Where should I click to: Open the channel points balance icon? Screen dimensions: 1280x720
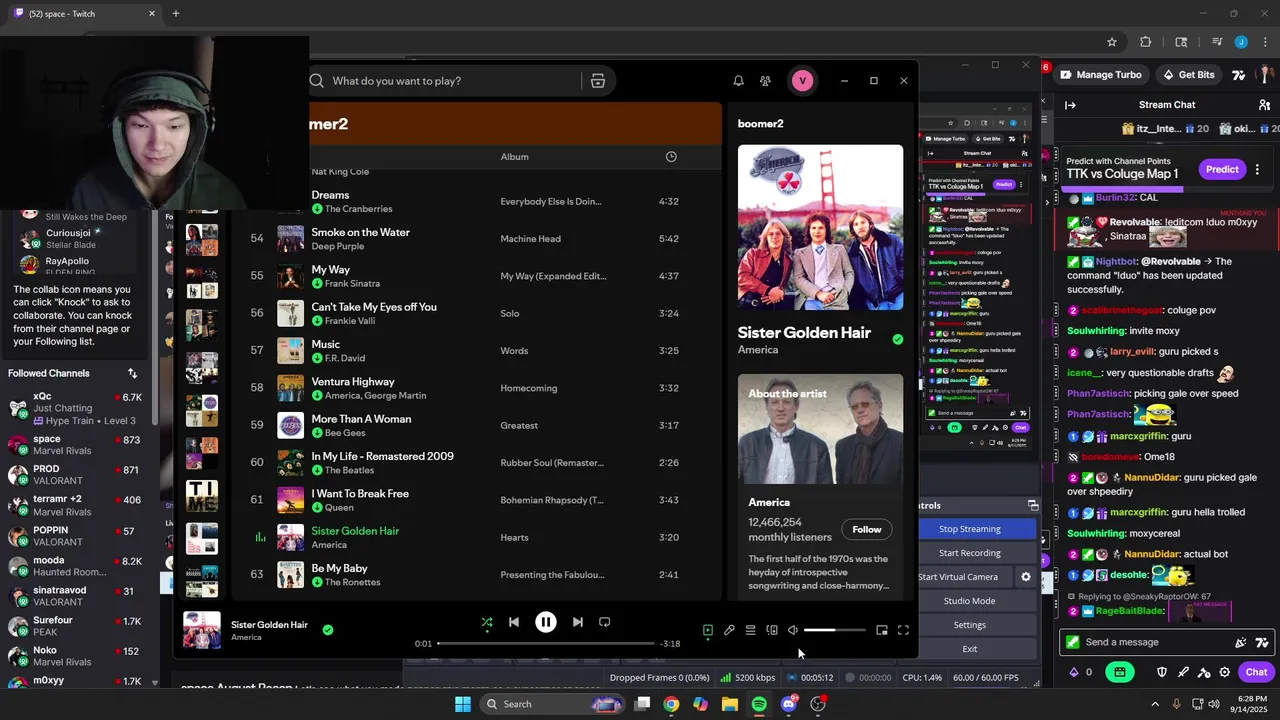coord(1075,672)
